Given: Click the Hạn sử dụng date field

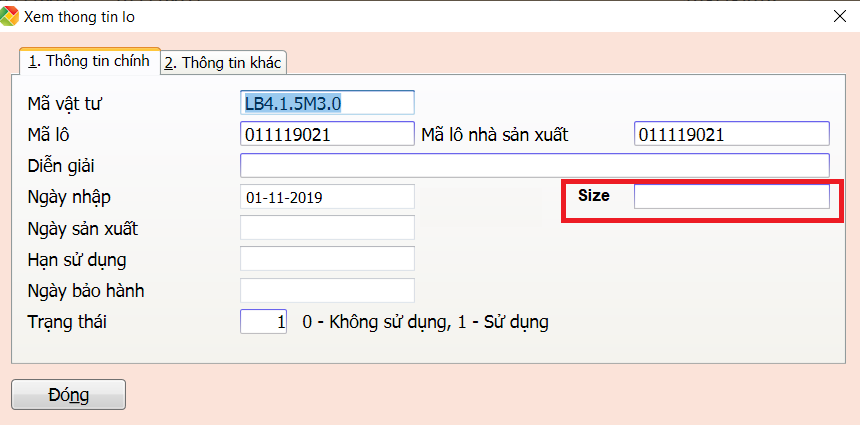Looking at the screenshot, I should tap(327, 259).
